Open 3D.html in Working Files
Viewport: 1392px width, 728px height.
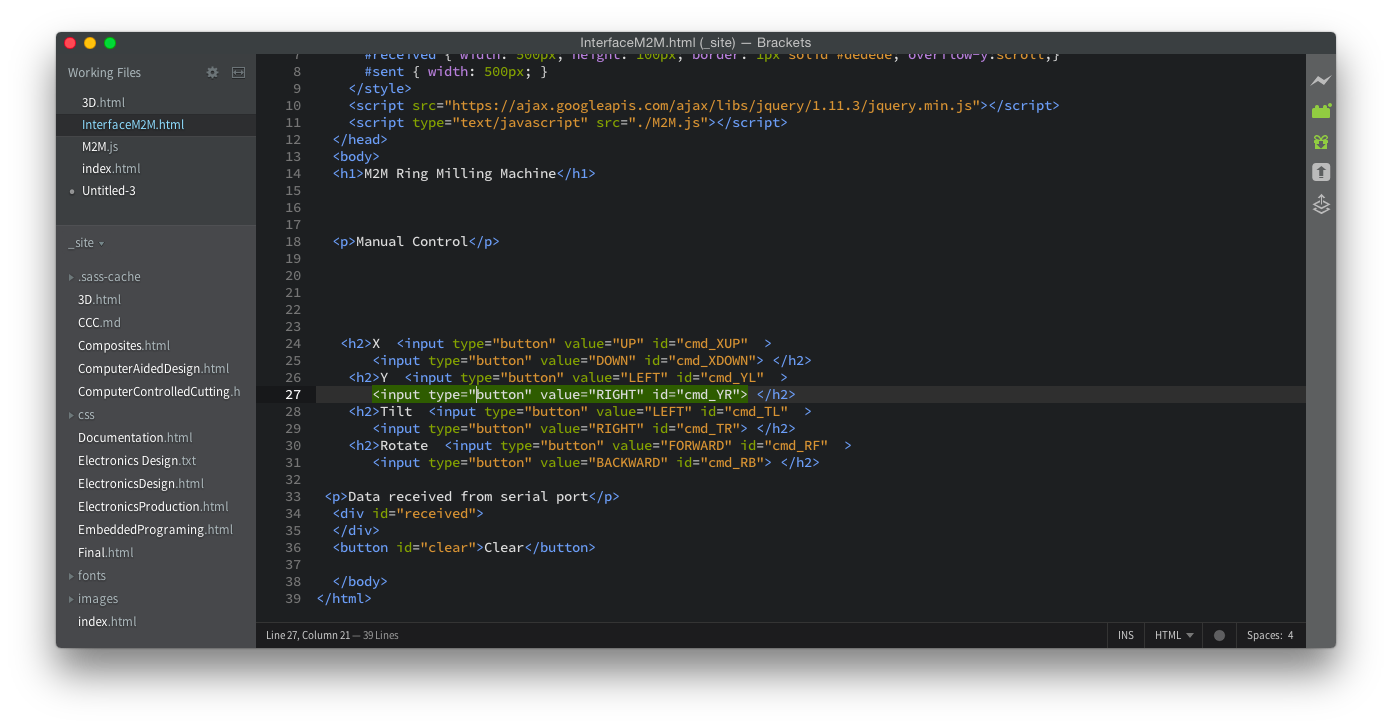(x=103, y=103)
